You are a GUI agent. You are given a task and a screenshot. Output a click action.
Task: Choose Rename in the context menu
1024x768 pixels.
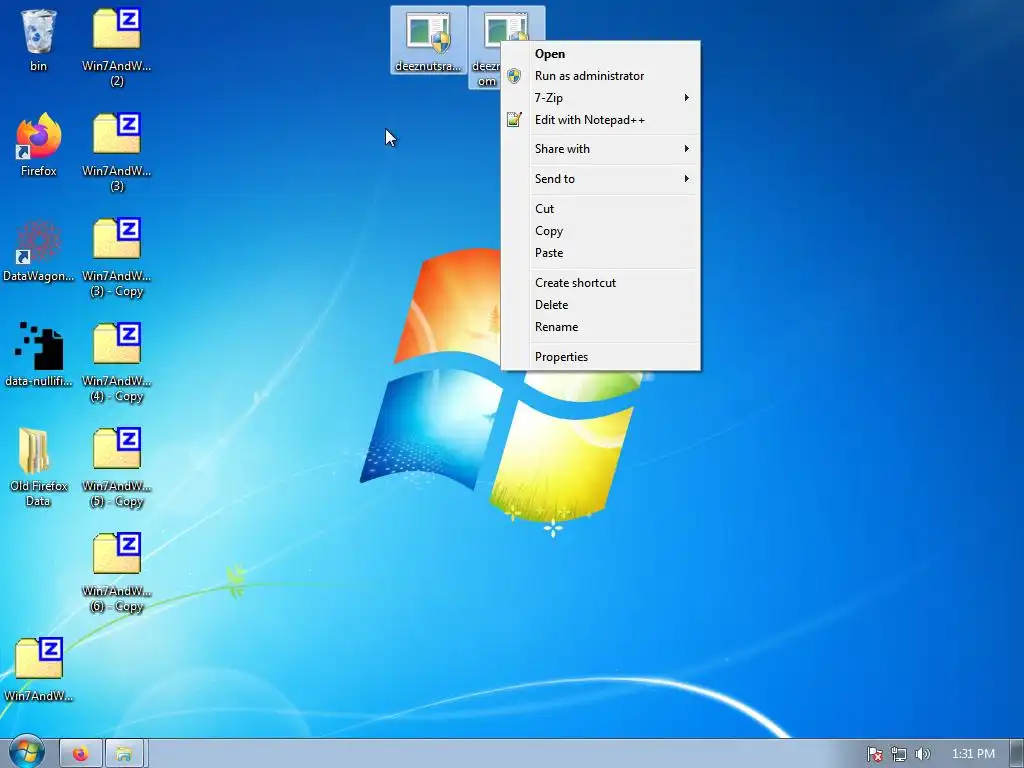point(601,327)
